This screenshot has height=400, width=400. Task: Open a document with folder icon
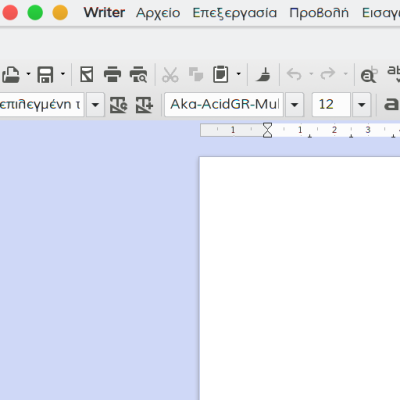(11, 74)
